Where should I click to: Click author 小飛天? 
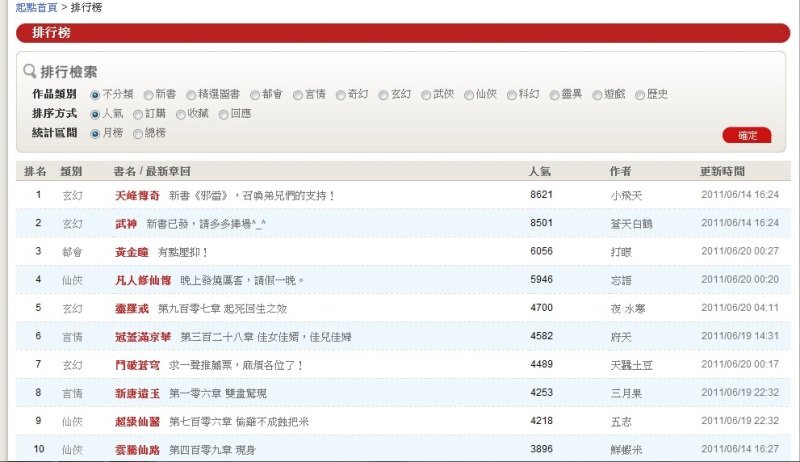point(626,195)
